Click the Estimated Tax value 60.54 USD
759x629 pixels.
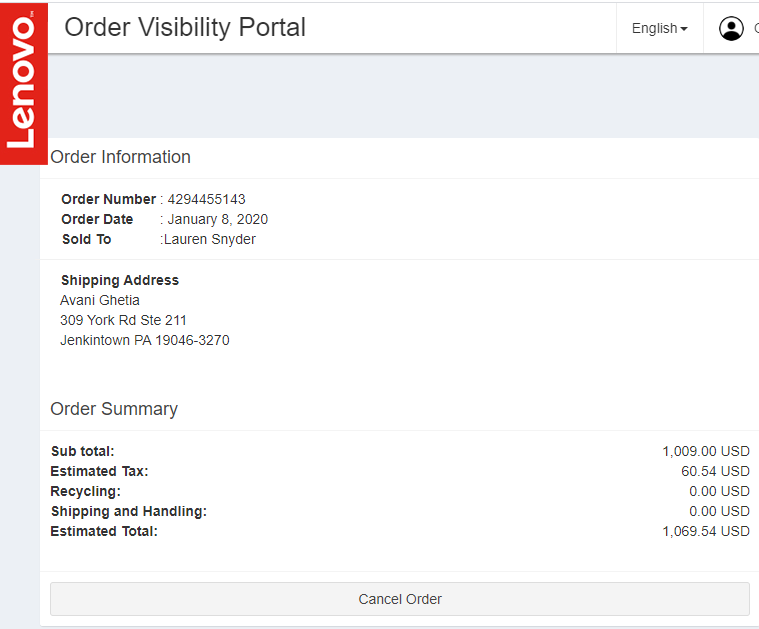pyautogui.click(x=715, y=471)
